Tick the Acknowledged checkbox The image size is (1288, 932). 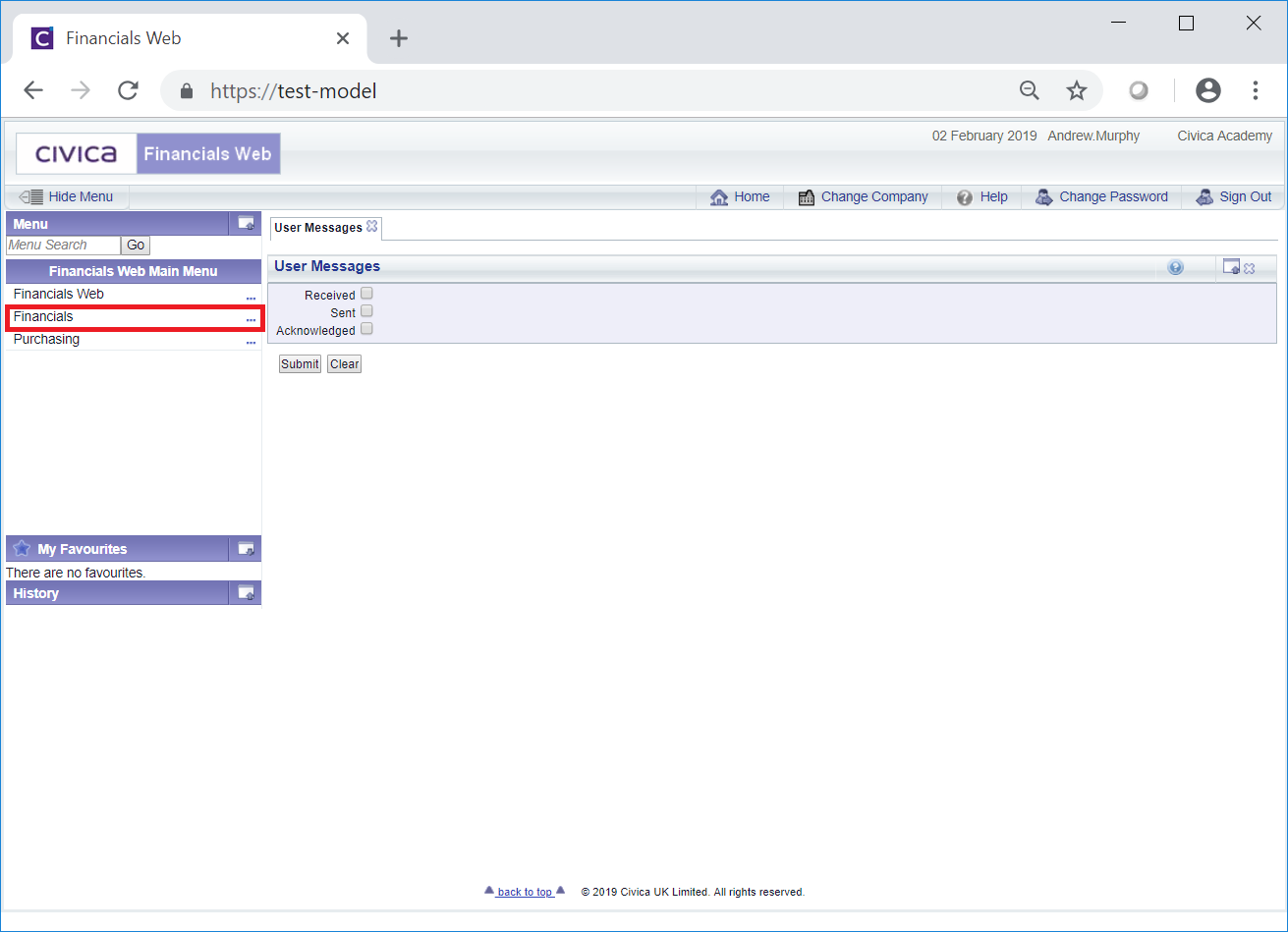pos(366,329)
